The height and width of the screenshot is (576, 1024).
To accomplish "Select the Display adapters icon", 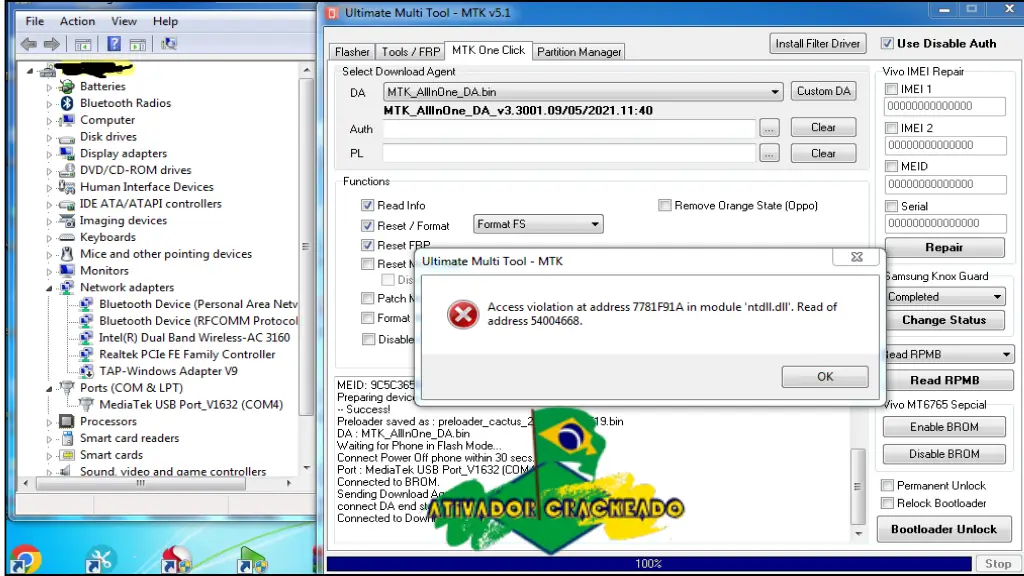I will click(66, 153).
